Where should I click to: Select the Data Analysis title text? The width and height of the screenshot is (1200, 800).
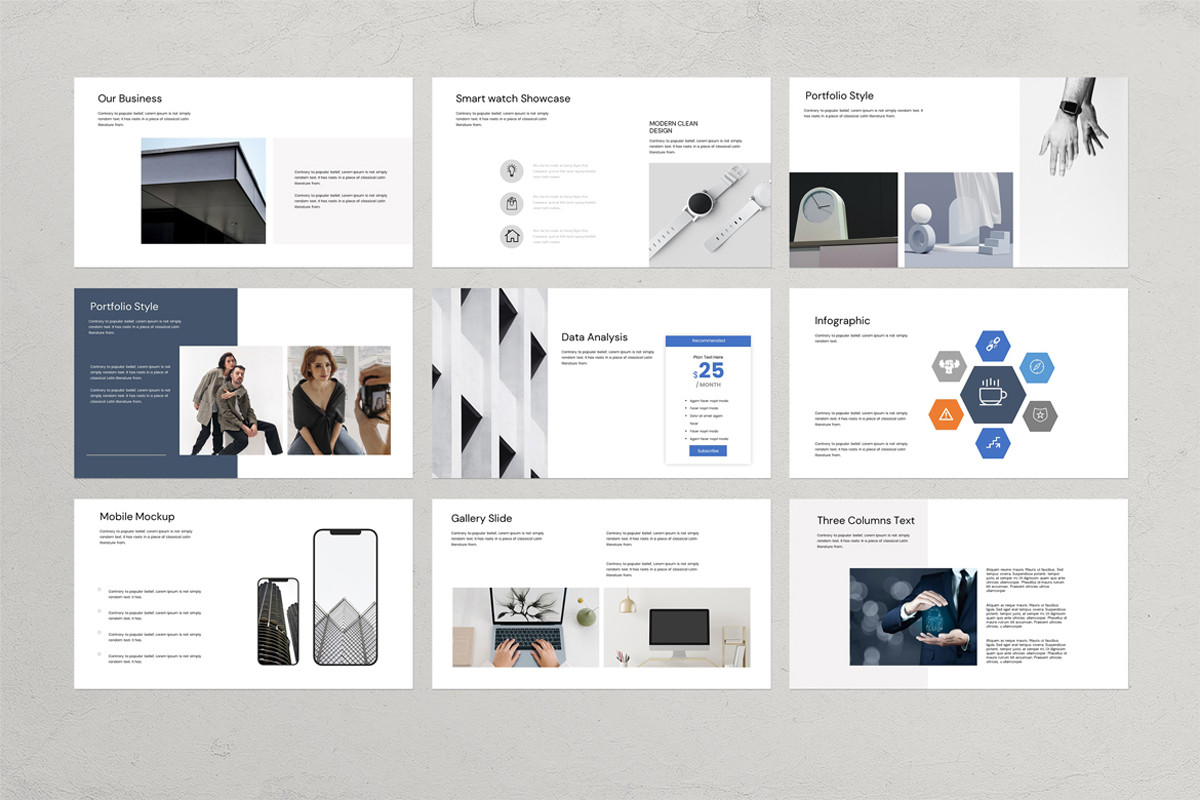595,337
